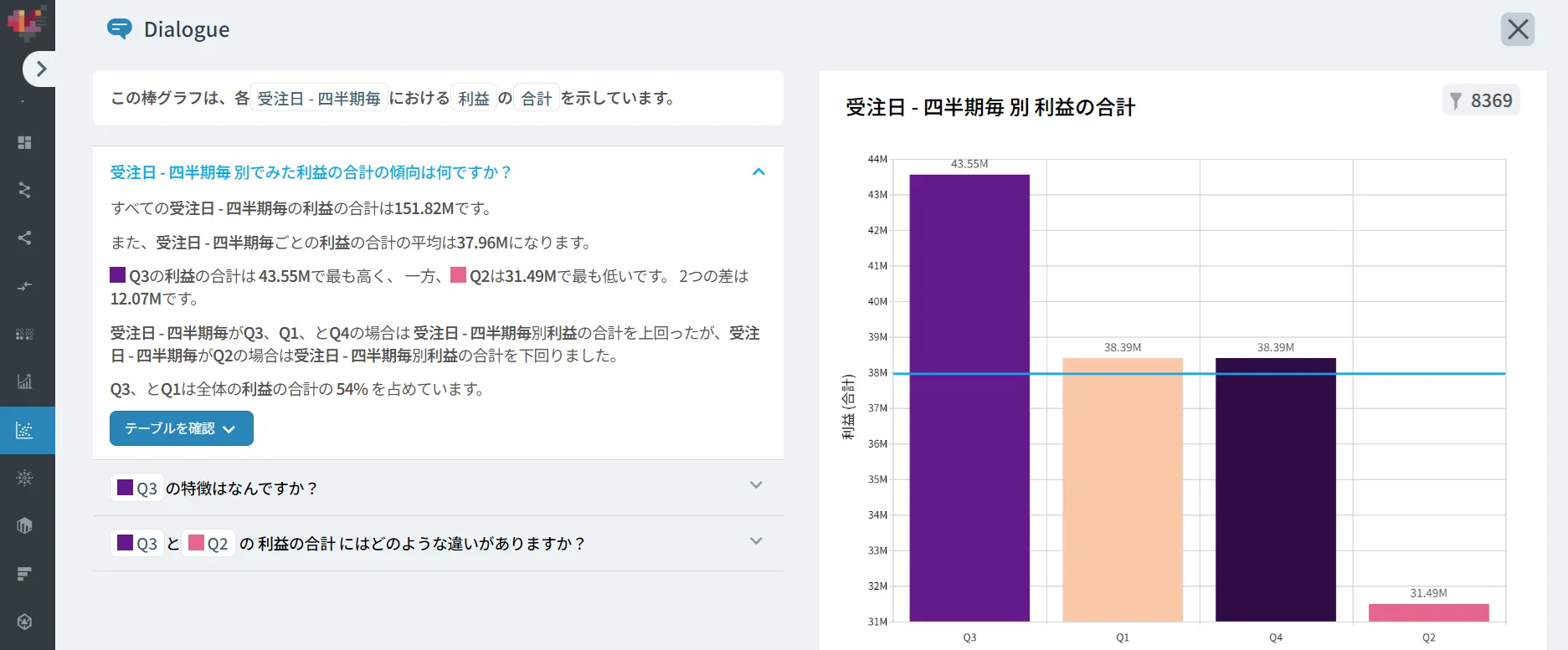Click the cube icon in sidebar
The height and width of the screenshot is (650, 1568).
(x=25, y=525)
